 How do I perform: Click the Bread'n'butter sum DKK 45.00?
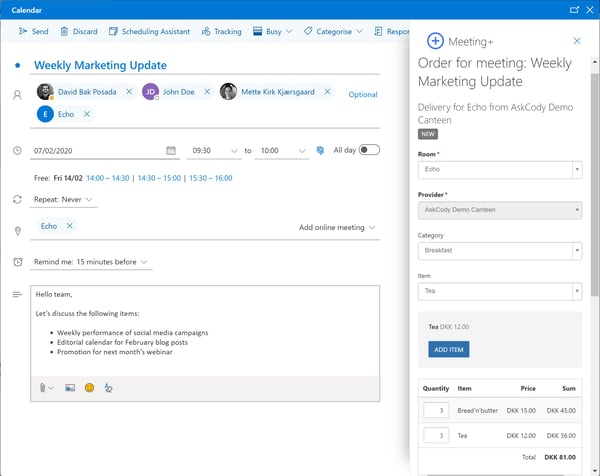point(561,410)
